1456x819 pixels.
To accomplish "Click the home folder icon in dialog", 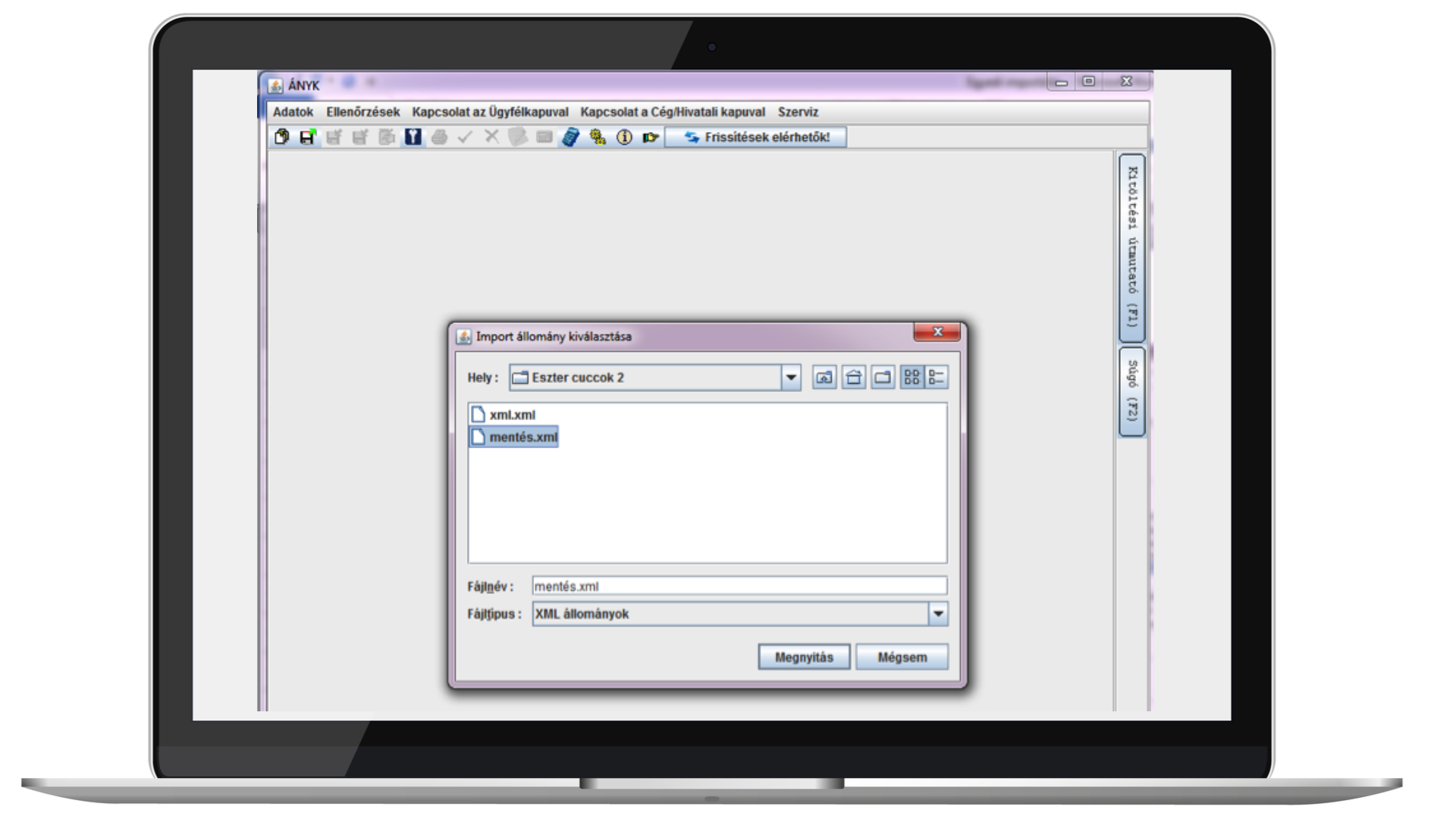I will [853, 378].
